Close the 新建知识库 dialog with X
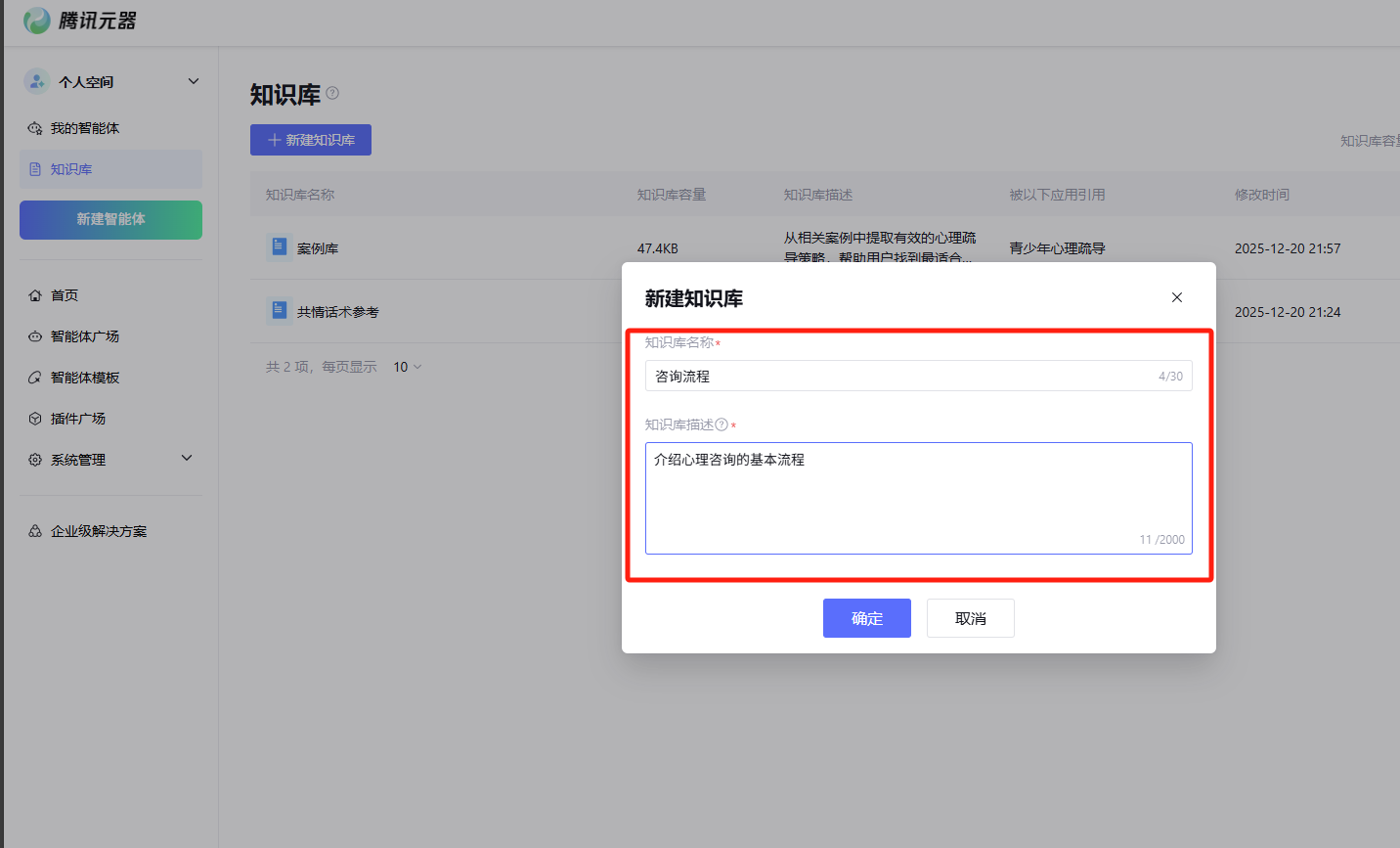This screenshot has height=848, width=1400. (x=1177, y=297)
